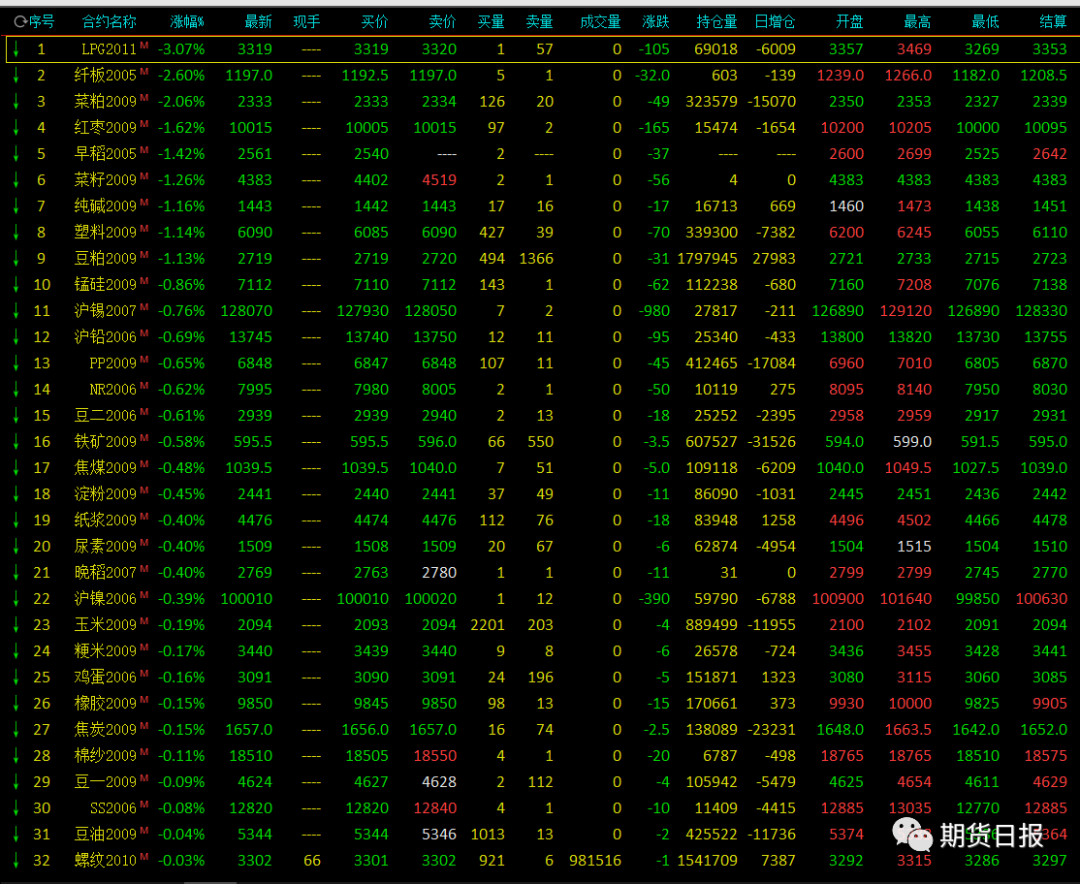
Task: Select contract 淀粉2009
Action: tap(105, 494)
